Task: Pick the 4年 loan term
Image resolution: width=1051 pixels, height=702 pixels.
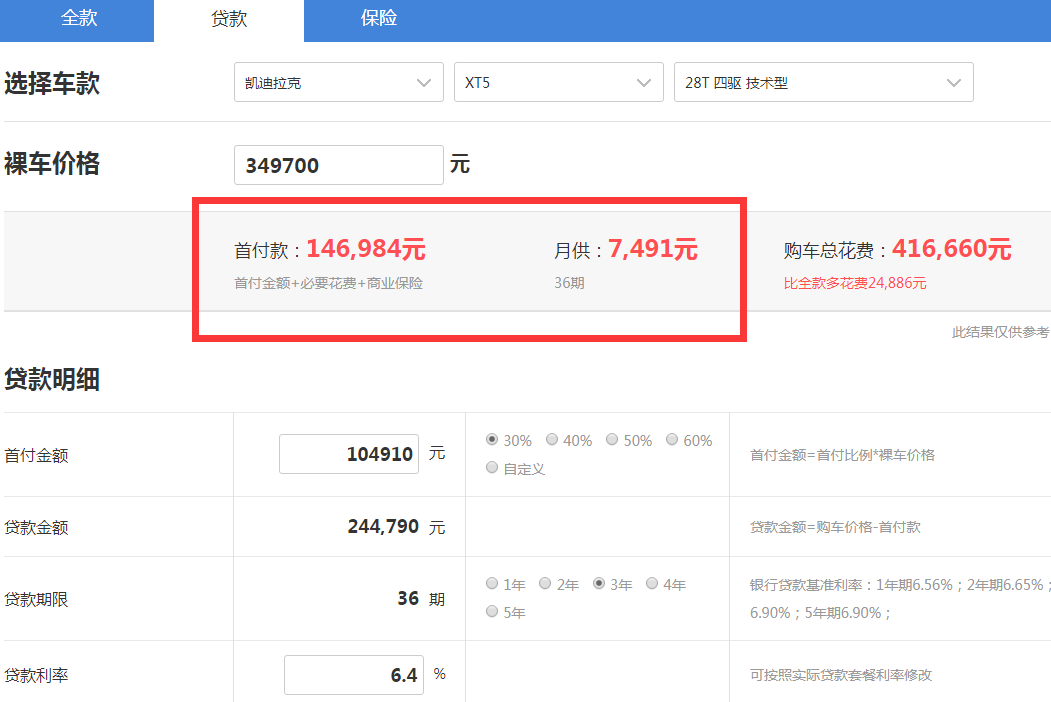Action: click(652, 583)
